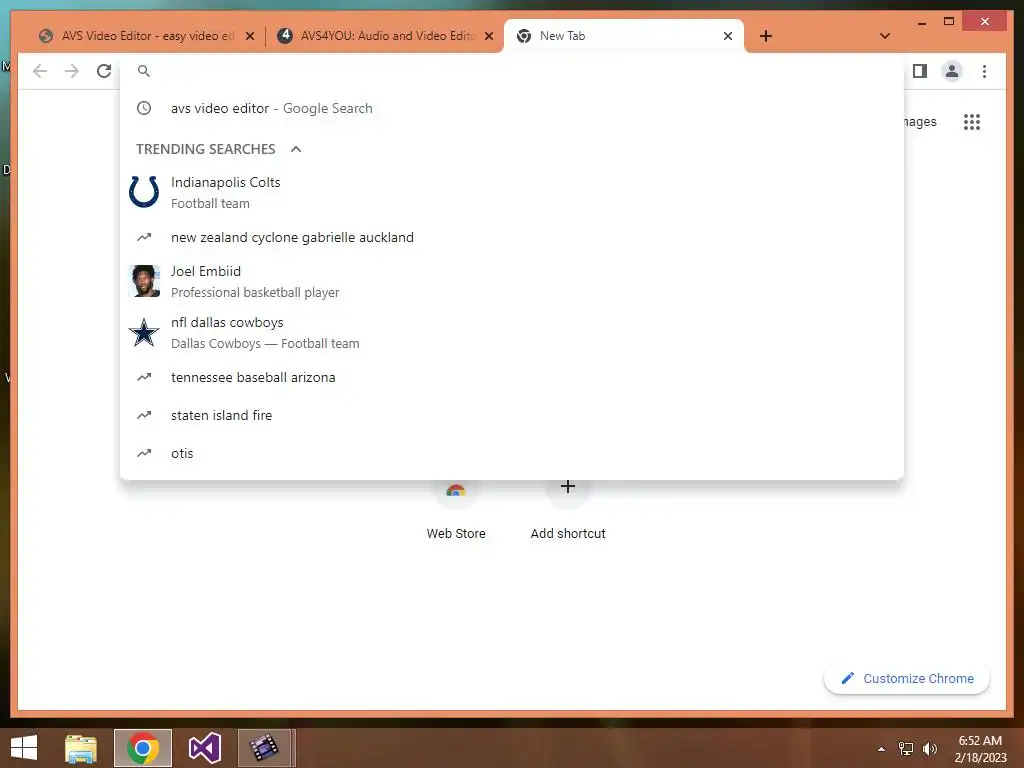Select the otis trending search
1024x768 pixels.
point(512,453)
